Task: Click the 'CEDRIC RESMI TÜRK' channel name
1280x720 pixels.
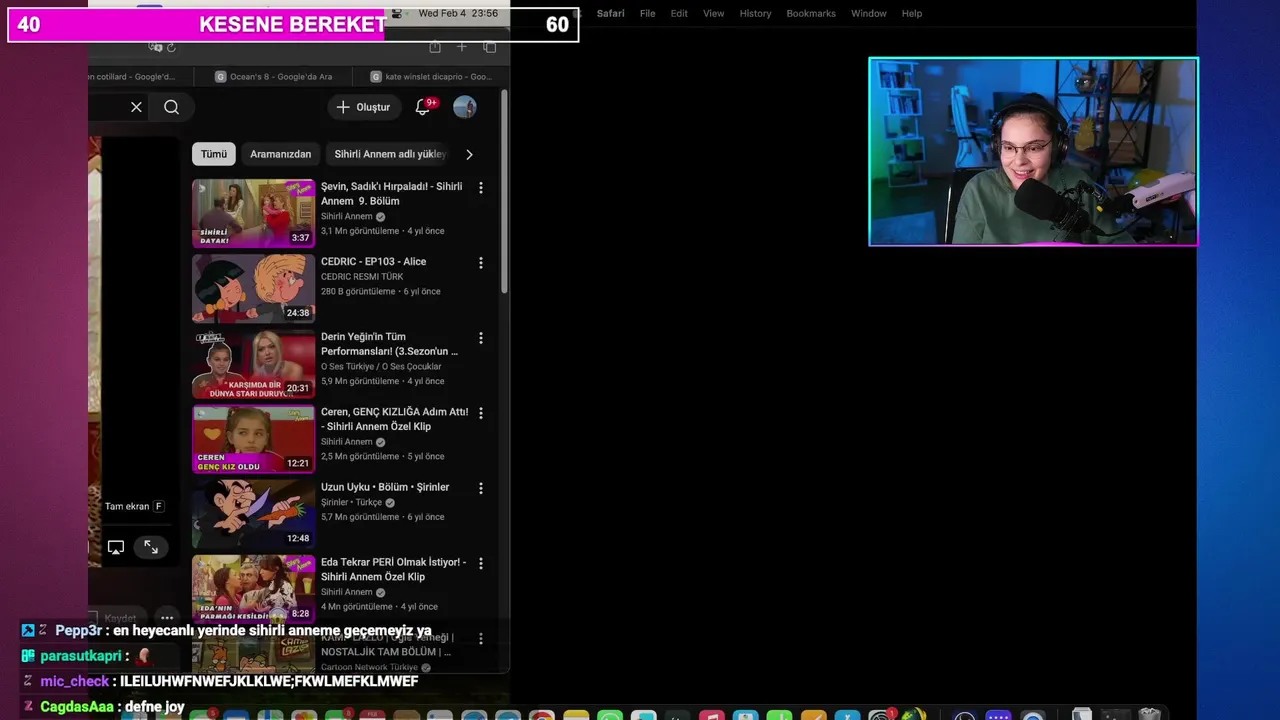Action: 362,277
